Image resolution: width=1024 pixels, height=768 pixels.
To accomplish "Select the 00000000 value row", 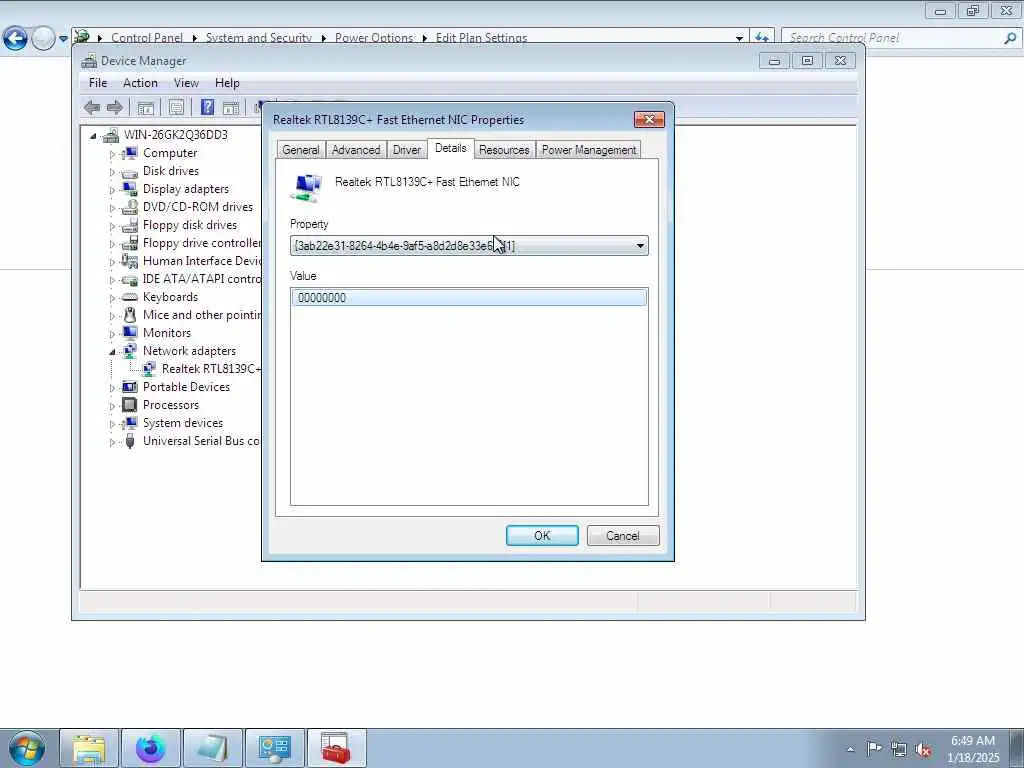I will point(469,298).
